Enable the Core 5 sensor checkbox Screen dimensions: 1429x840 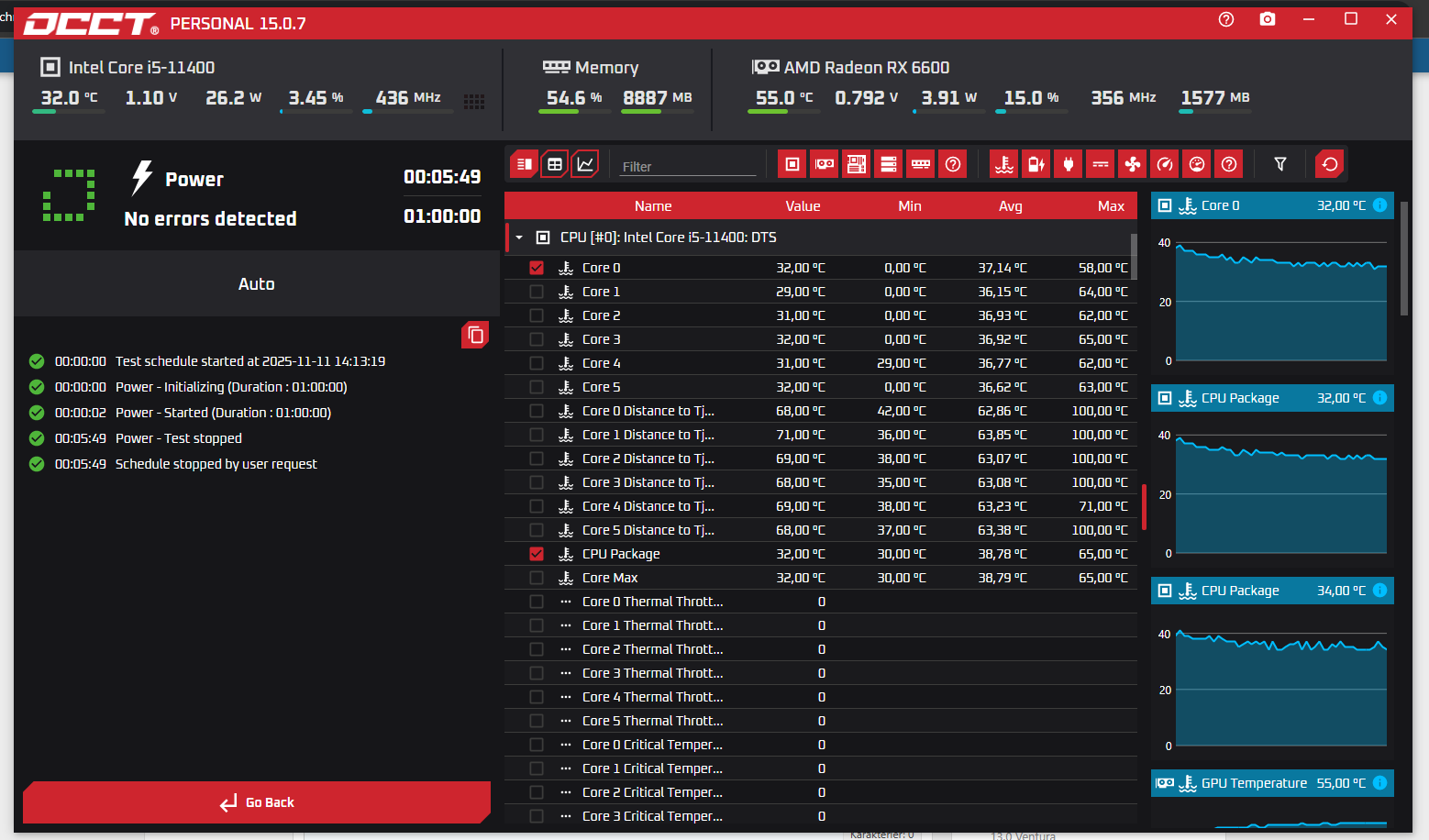pos(537,387)
